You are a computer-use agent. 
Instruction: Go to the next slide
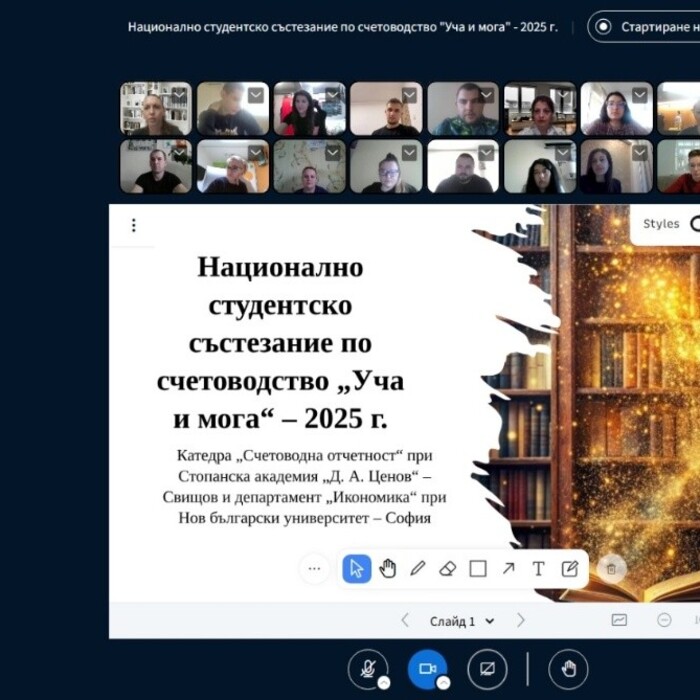520,621
